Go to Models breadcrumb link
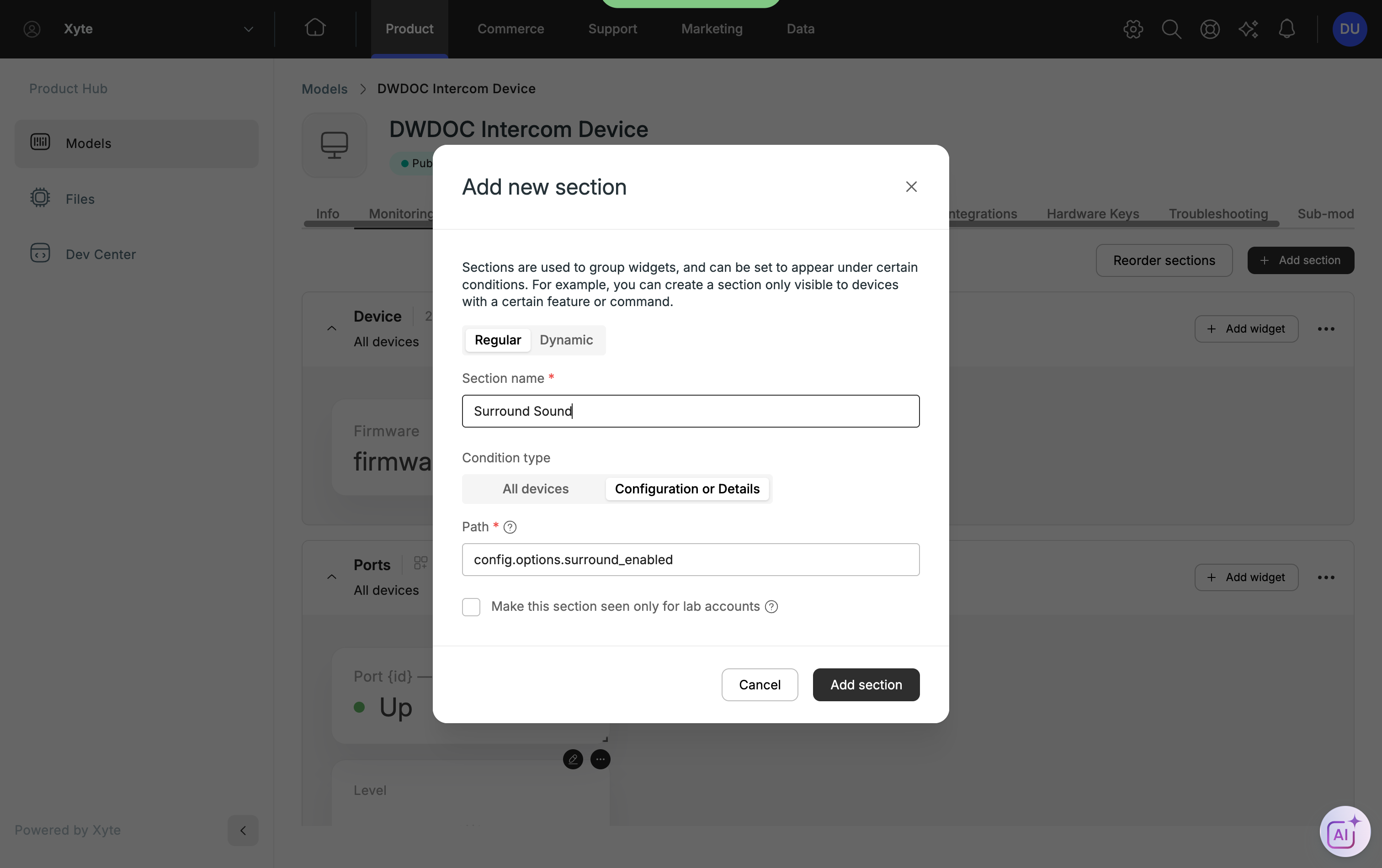This screenshot has height=868, width=1382. (x=325, y=89)
